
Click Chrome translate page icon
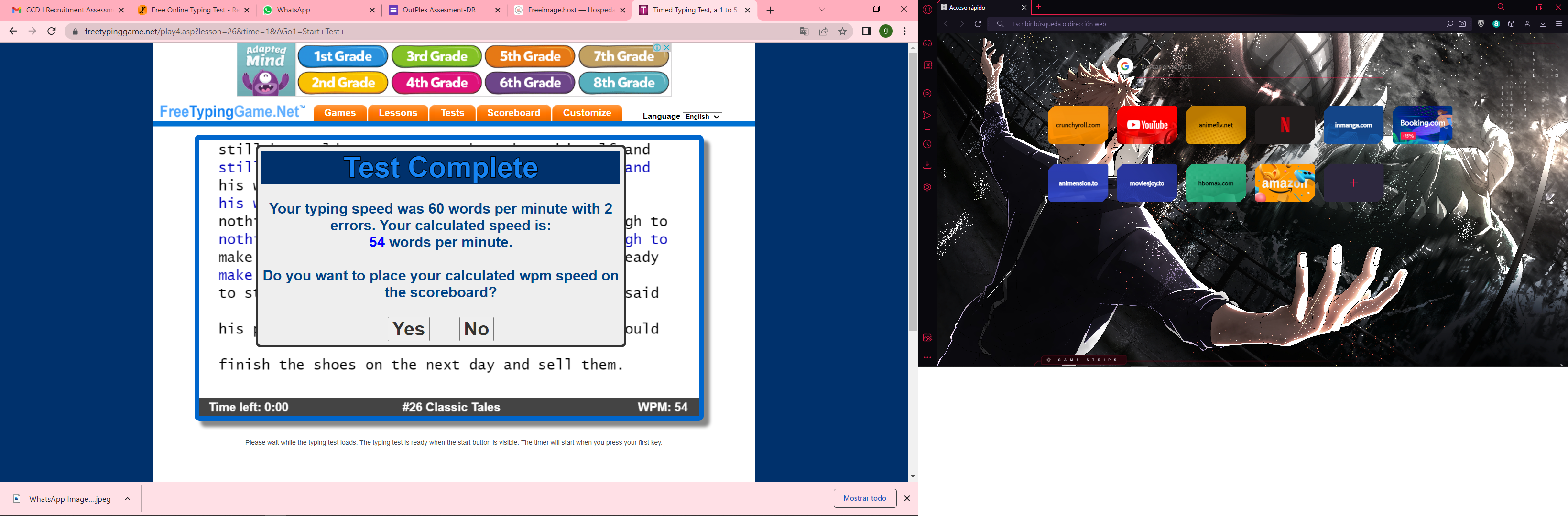pos(804,32)
